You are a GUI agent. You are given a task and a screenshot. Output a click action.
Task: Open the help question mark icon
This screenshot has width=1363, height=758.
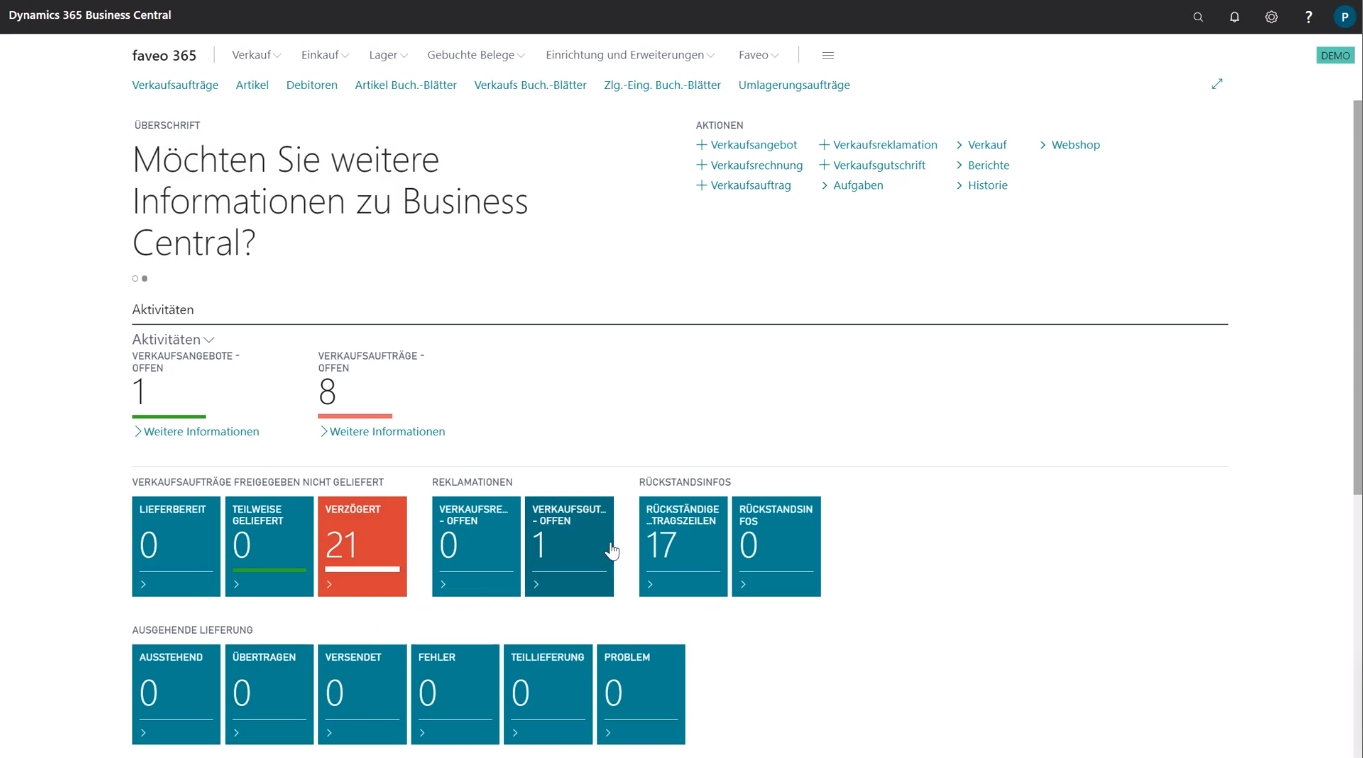[x=1308, y=17]
